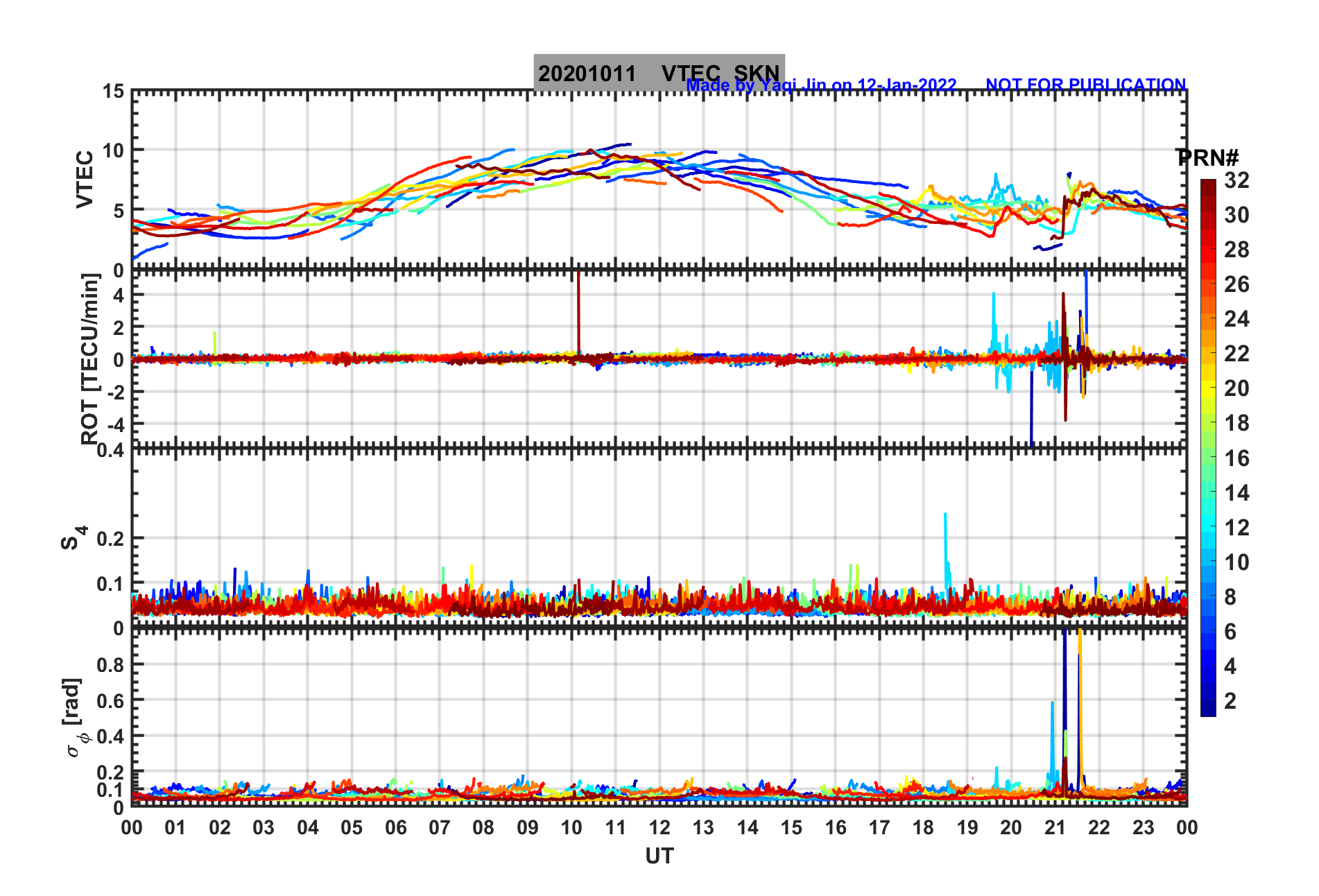
Task: Select the VTEC y-axis label
Action: [85, 179]
